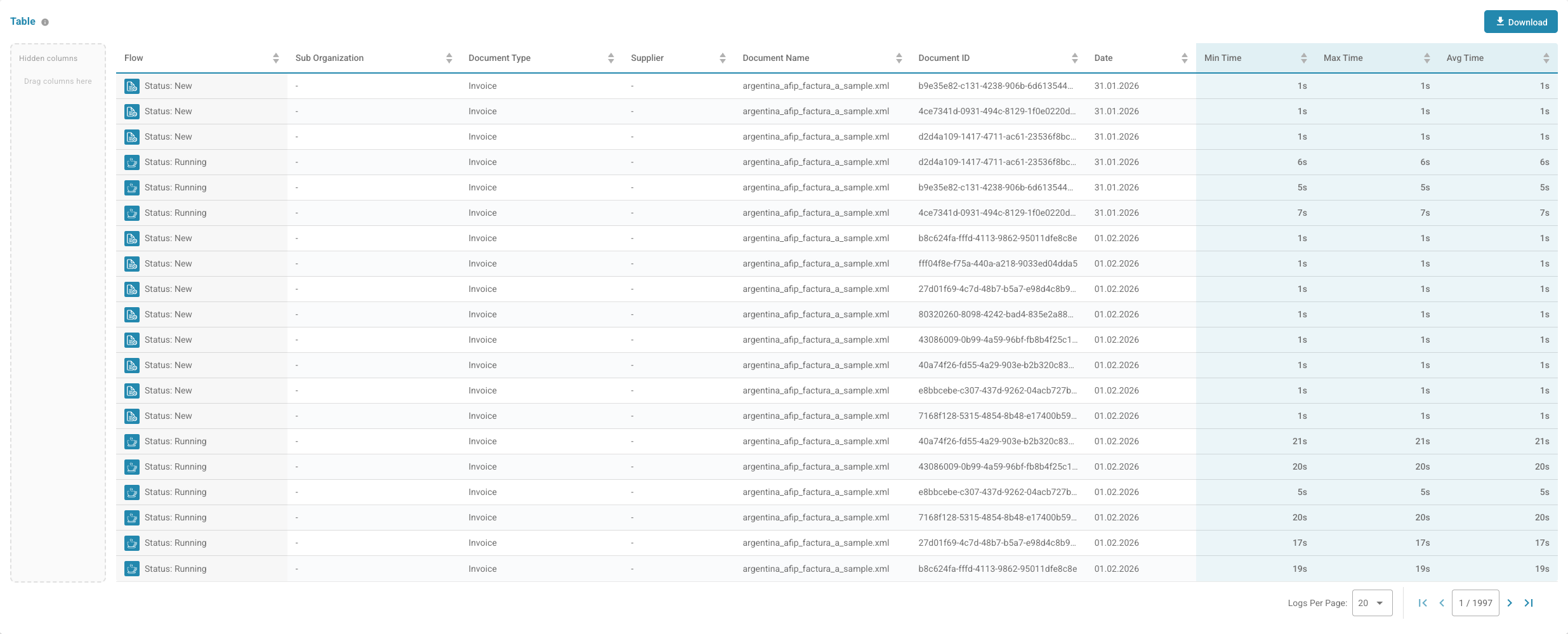Click the 19s value in the Avg Time column
1568x634 pixels.
1542,569
